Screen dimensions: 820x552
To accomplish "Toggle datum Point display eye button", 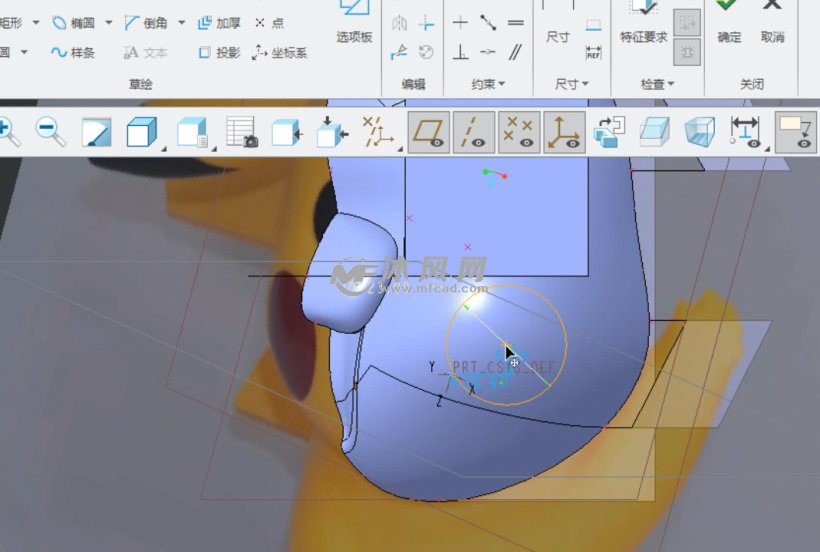I will [x=519, y=132].
